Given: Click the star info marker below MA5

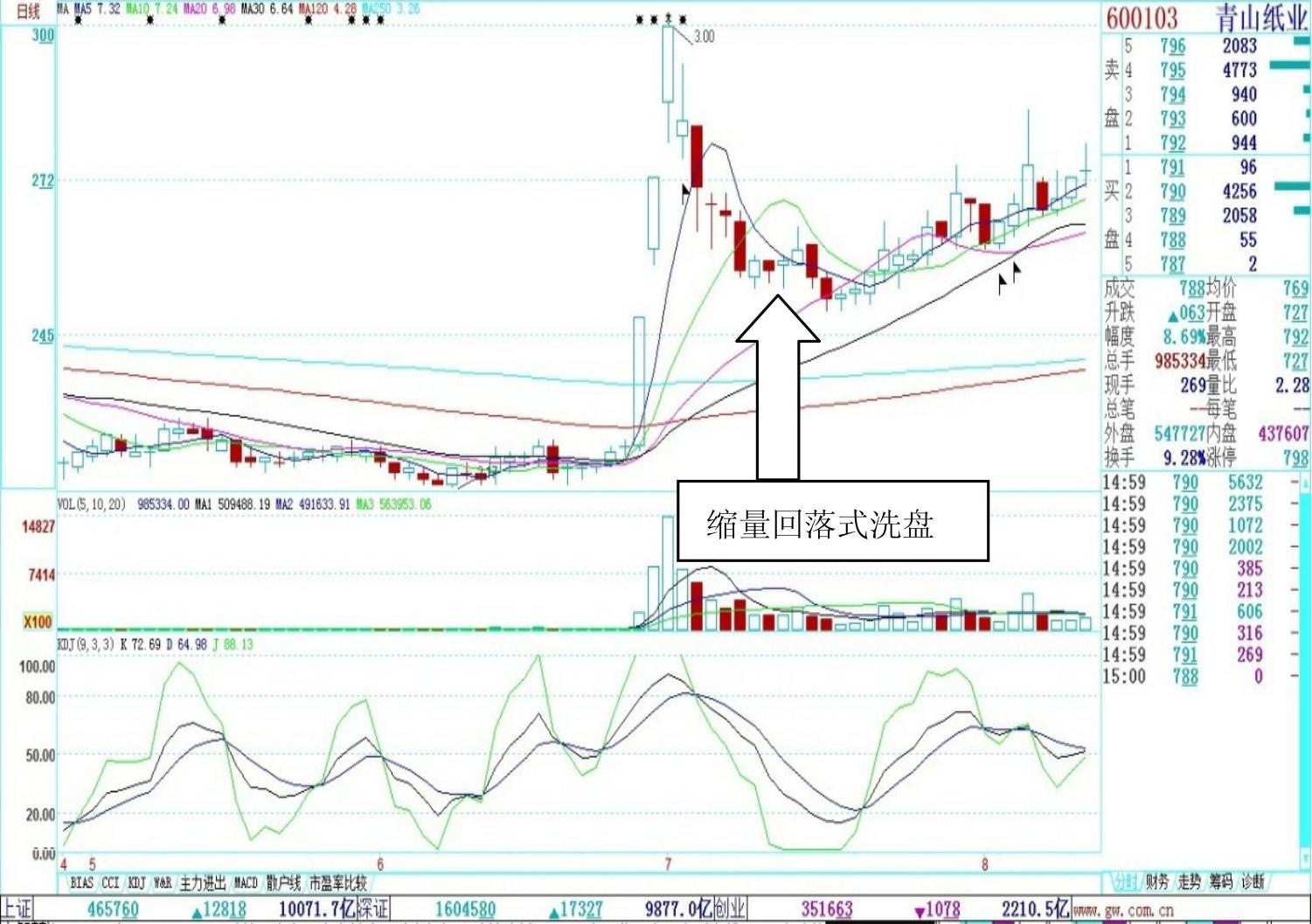Looking at the screenshot, I should pos(78,19).
